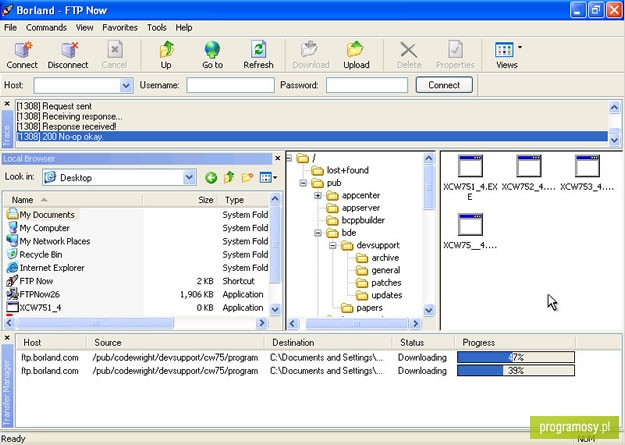The height and width of the screenshot is (445, 625).
Task: Click the Disconnect toolbar icon
Action: coord(68,55)
